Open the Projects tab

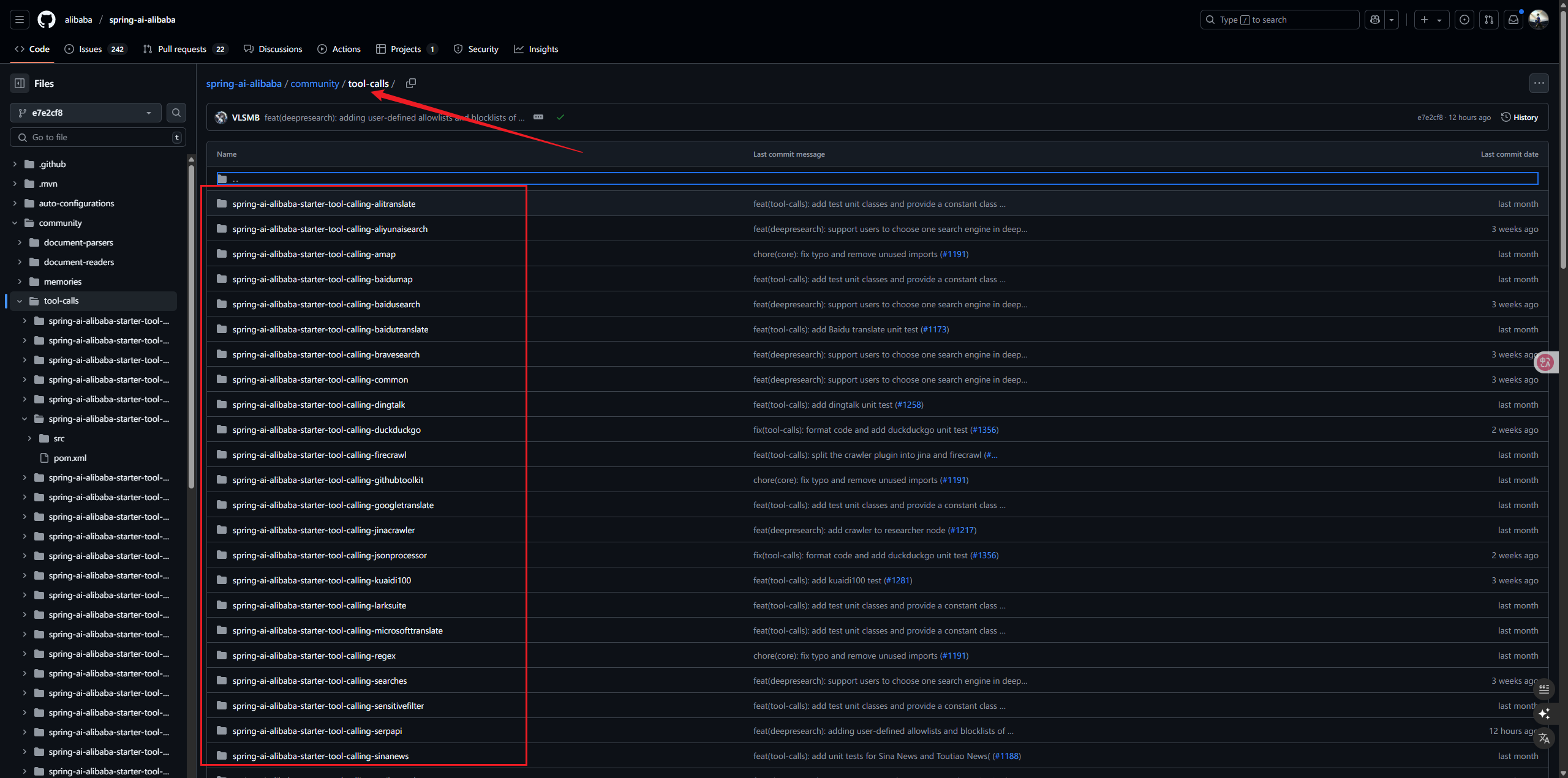pos(407,49)
